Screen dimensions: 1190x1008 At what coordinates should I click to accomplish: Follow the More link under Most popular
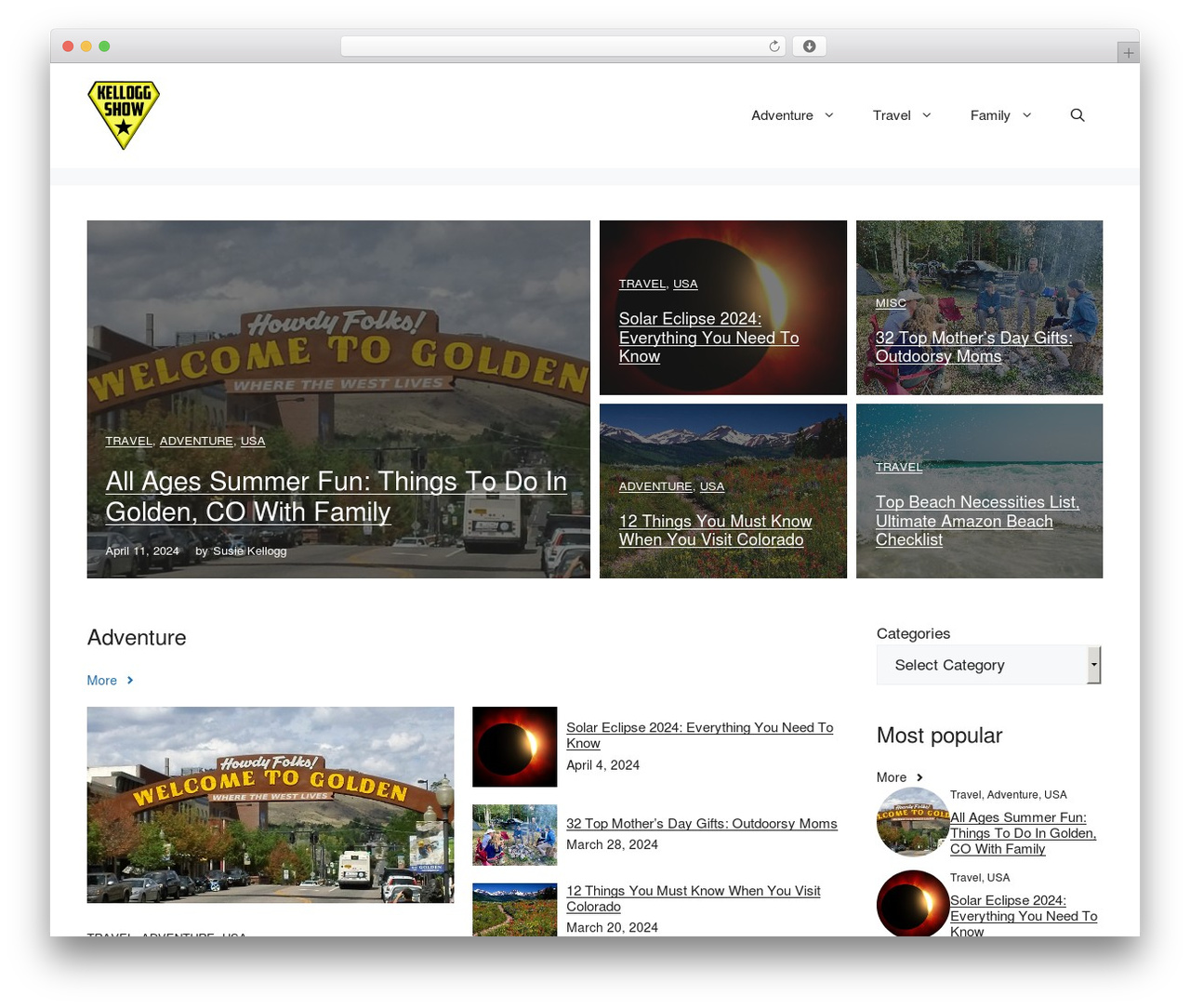(x=899, y=777)
